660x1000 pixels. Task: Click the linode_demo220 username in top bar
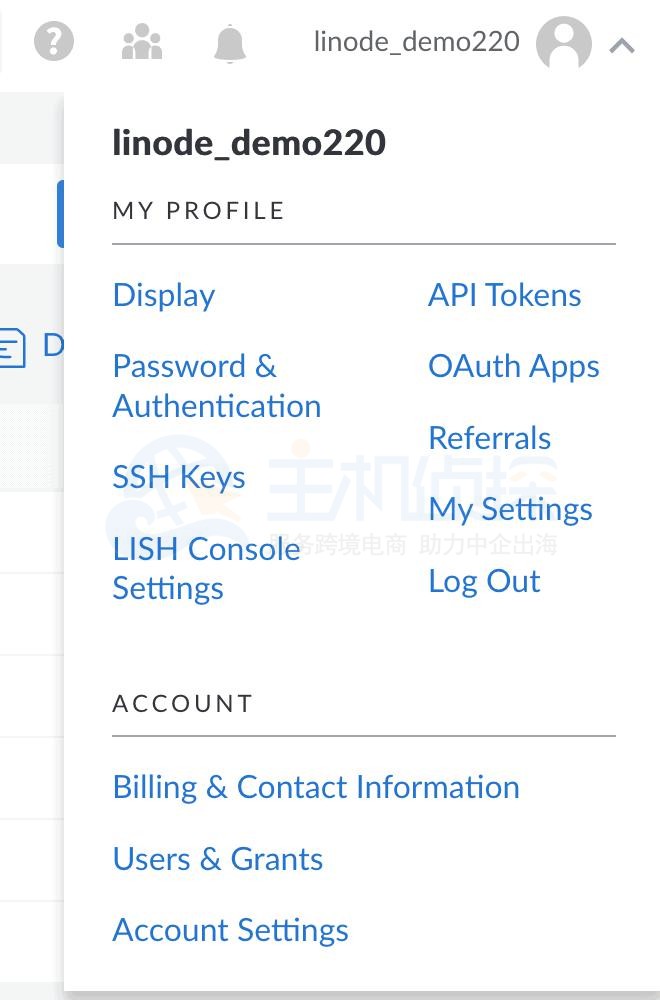[416, 42]
